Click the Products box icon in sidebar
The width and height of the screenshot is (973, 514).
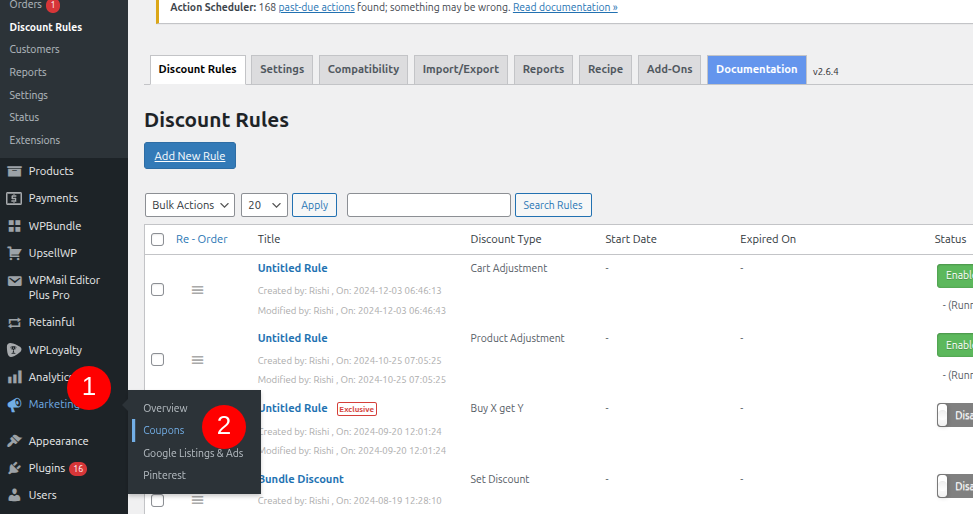pos(14,171)
